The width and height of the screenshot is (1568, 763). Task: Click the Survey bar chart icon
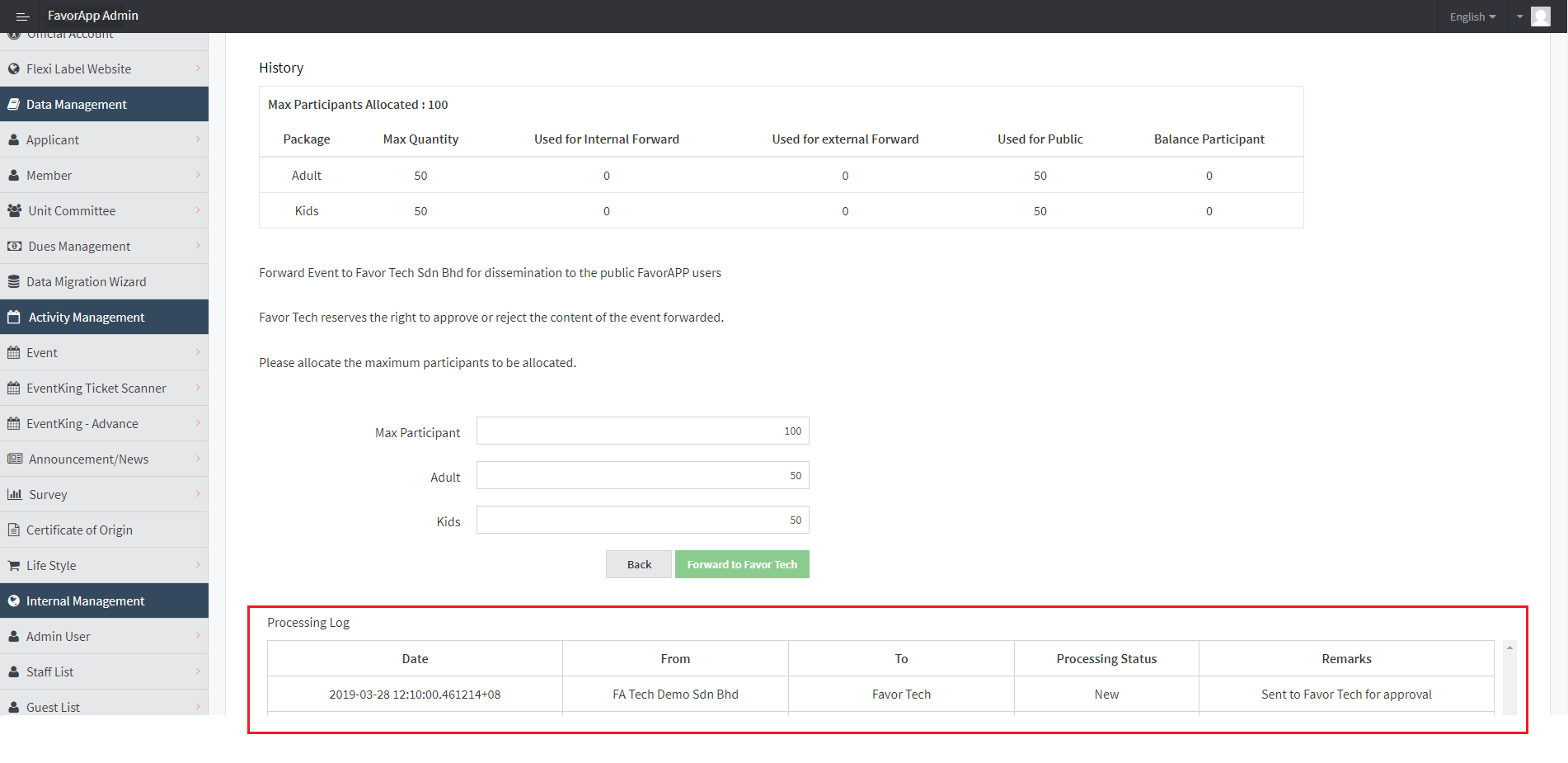(x=15, y=495)
